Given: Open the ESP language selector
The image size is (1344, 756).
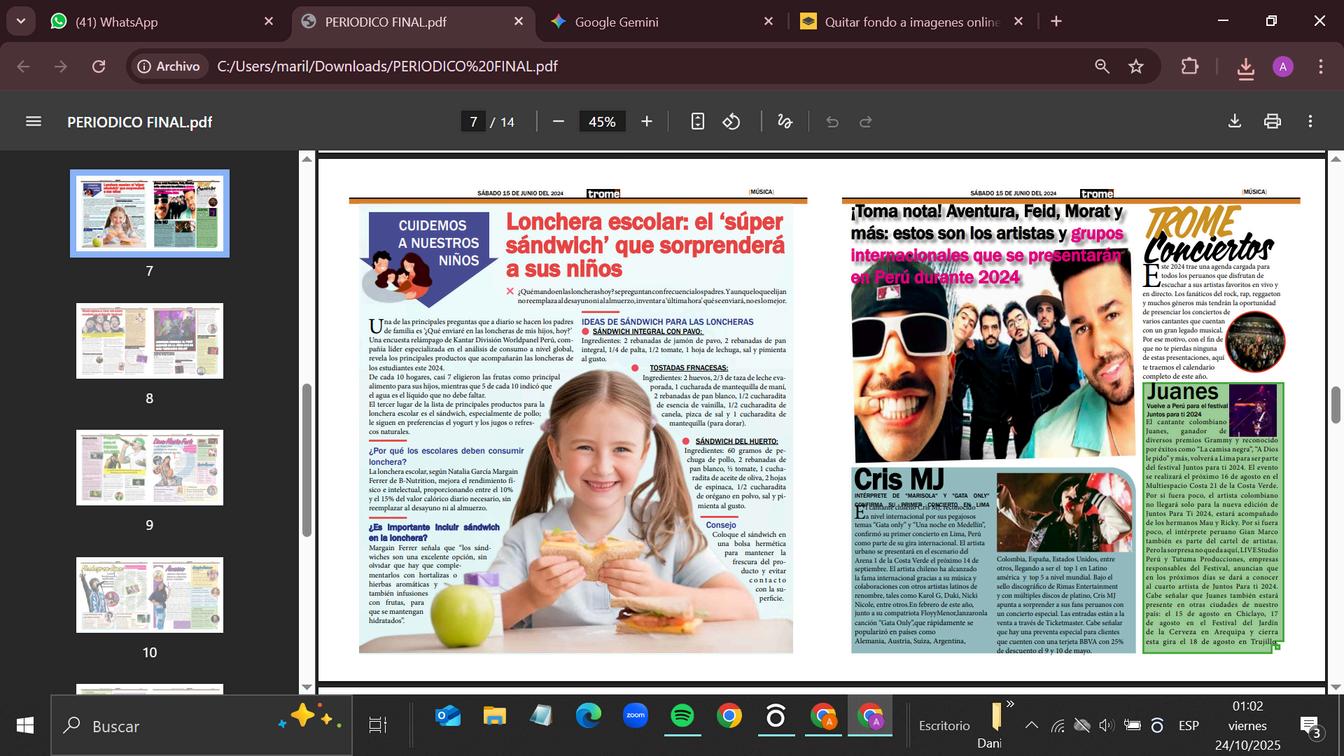Looking at the screenshot, I should tap(1188, 725).
